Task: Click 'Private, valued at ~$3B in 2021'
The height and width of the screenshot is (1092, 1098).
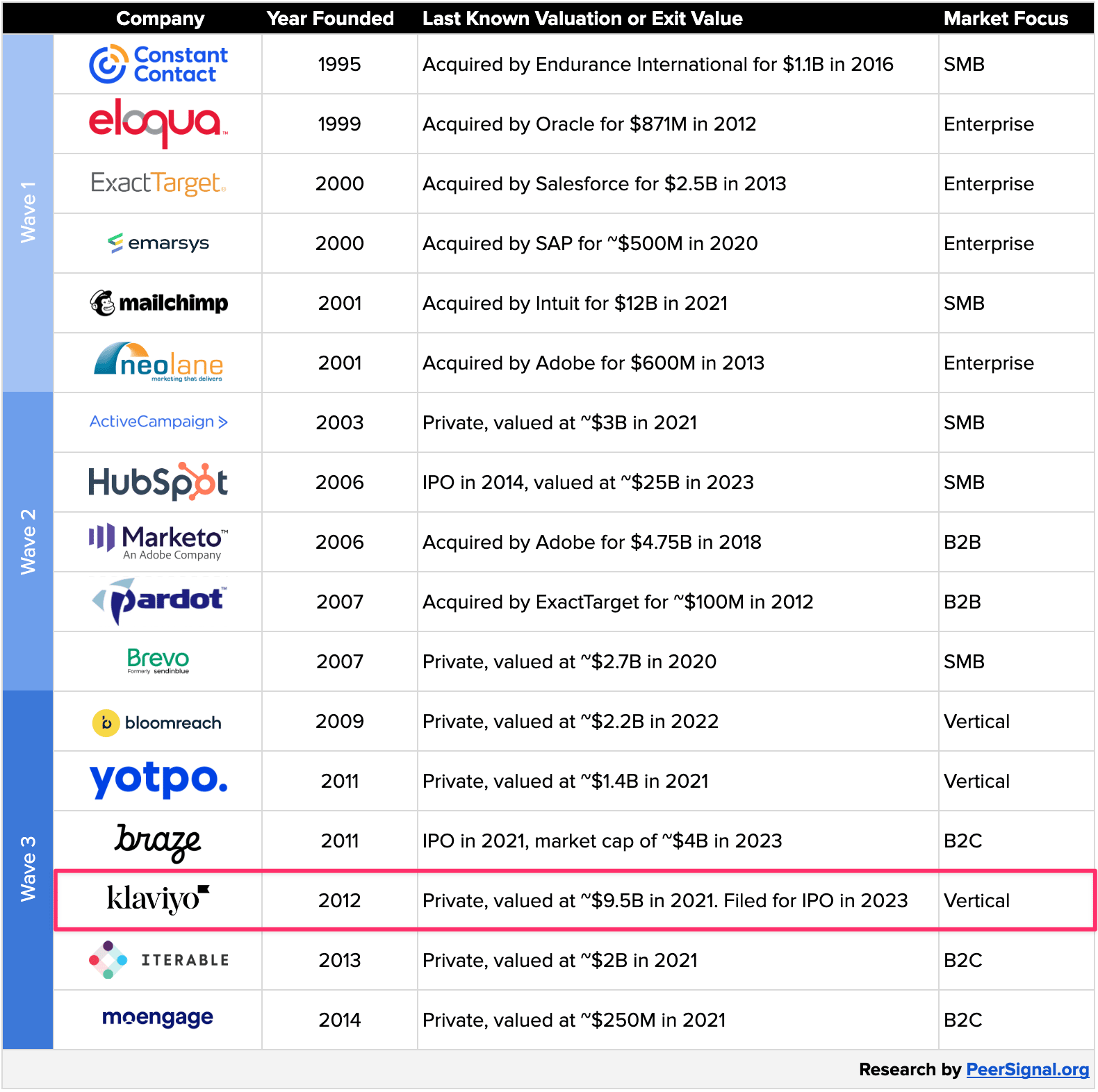Action: 559,423
